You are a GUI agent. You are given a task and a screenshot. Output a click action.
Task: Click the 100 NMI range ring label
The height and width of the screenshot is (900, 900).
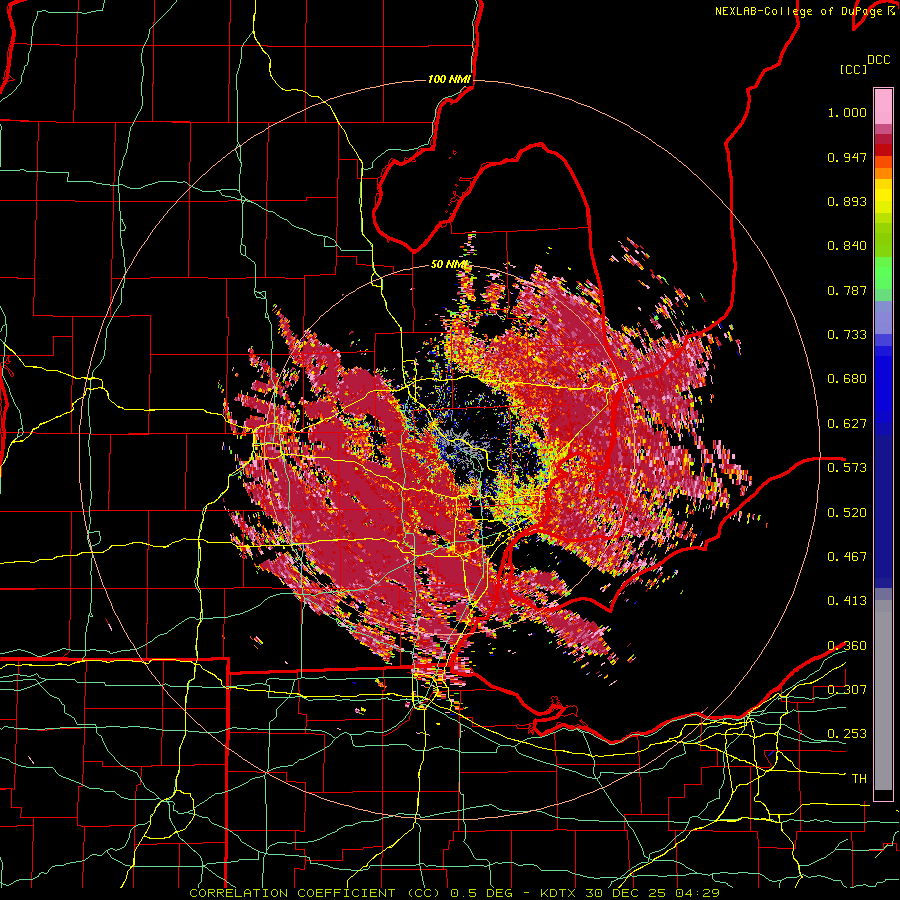pos(449,79)
